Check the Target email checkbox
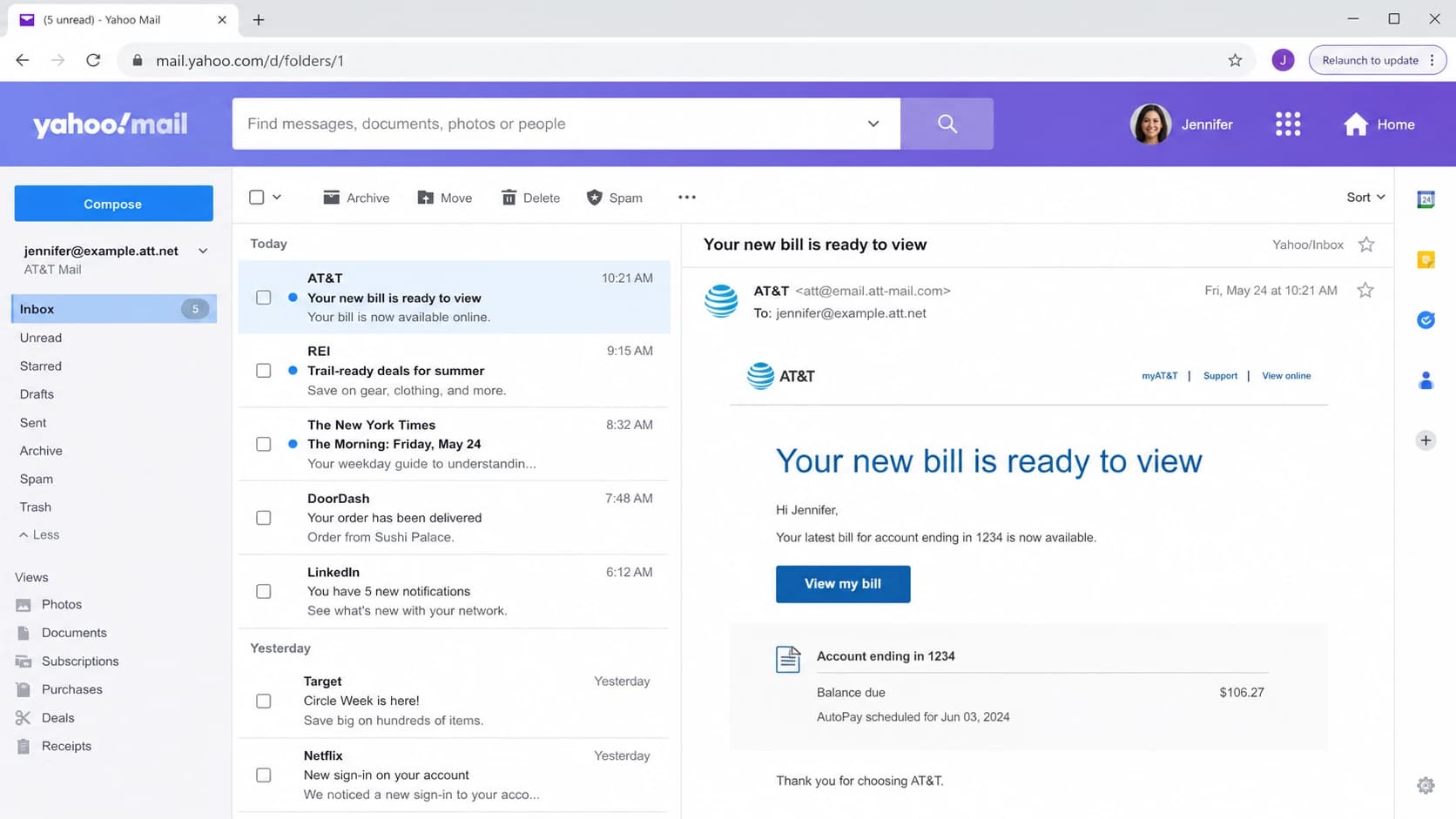Image resolution: width=1456 pixels, height=819 pixels. point(264,702)
